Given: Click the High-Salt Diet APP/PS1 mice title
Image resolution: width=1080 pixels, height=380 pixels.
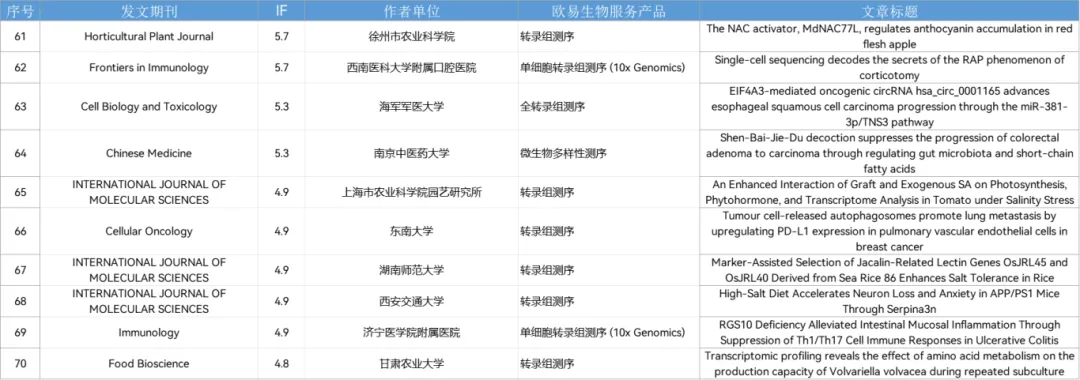Looking at the screenshot, I should [x=890, y=301].
